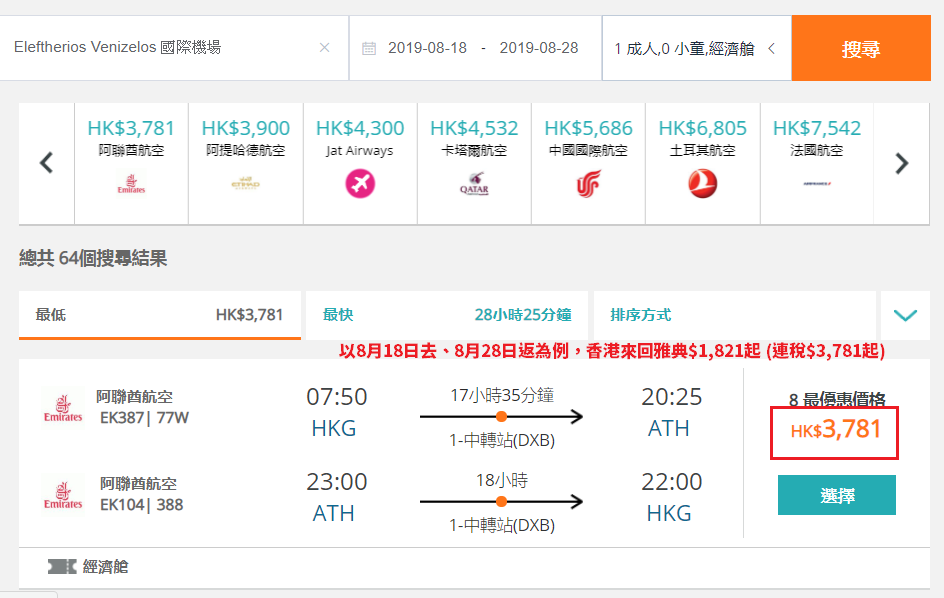Show previous airlines with left arrow
The height and width of the screenshot is (598, 944).
point(46,163)
